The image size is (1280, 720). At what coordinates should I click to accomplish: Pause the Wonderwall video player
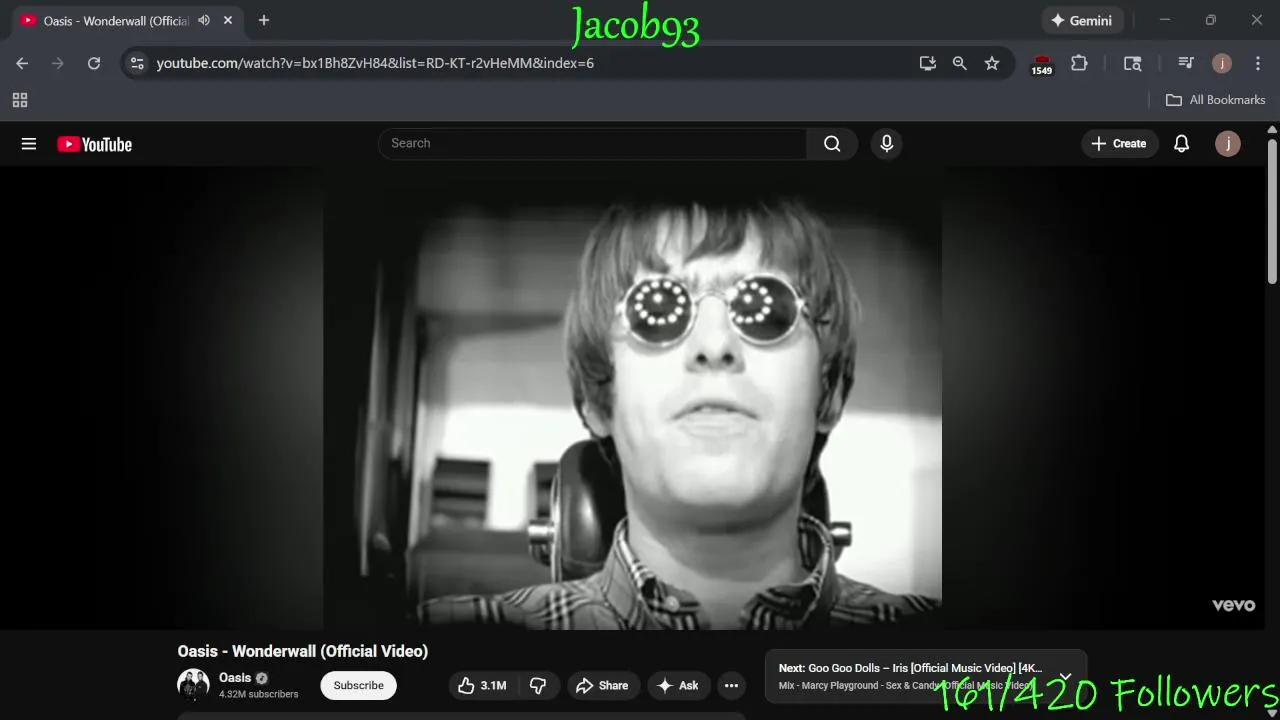632,400
